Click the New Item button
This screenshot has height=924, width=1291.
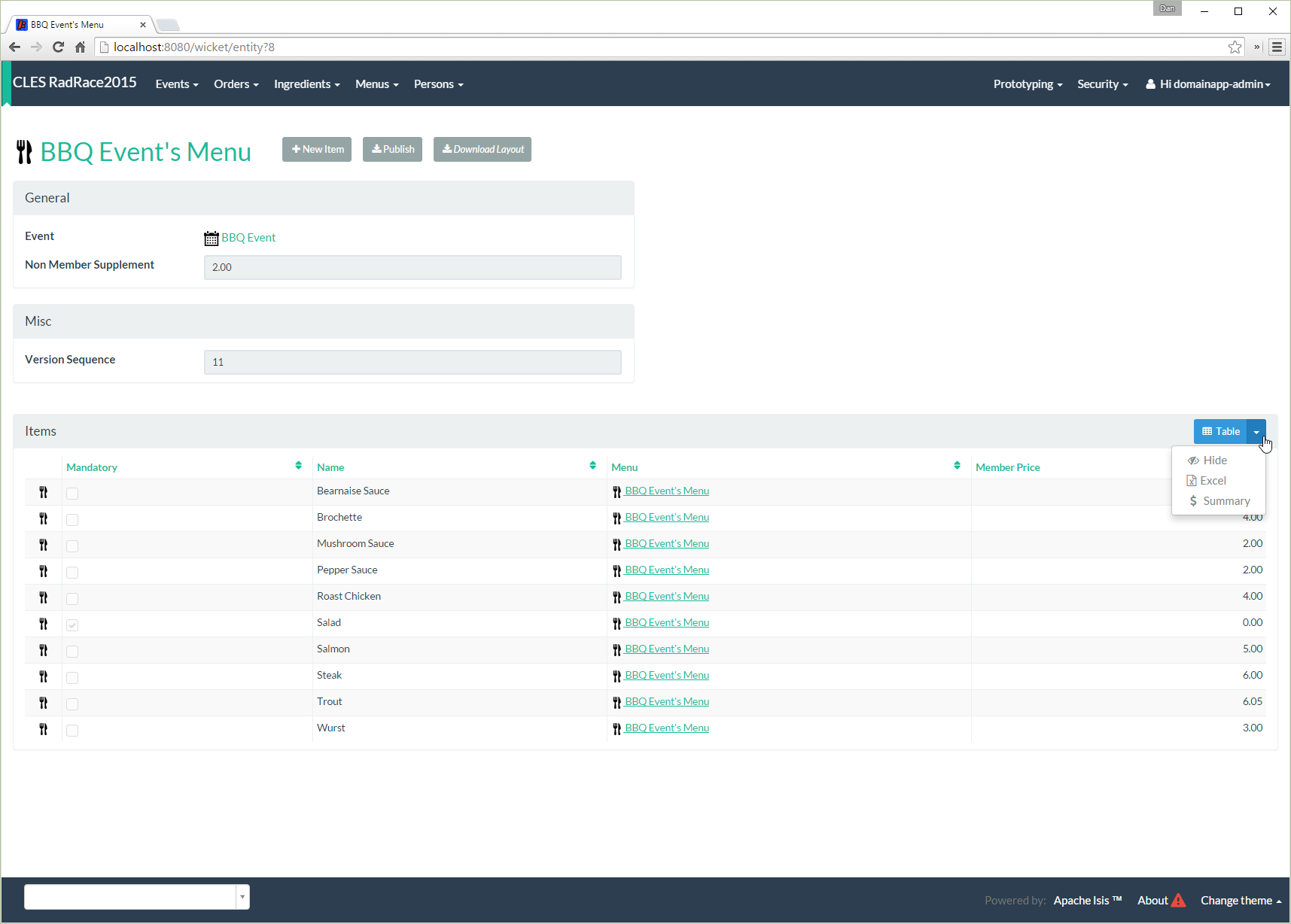pyautogui.click(x=317, y=149)
